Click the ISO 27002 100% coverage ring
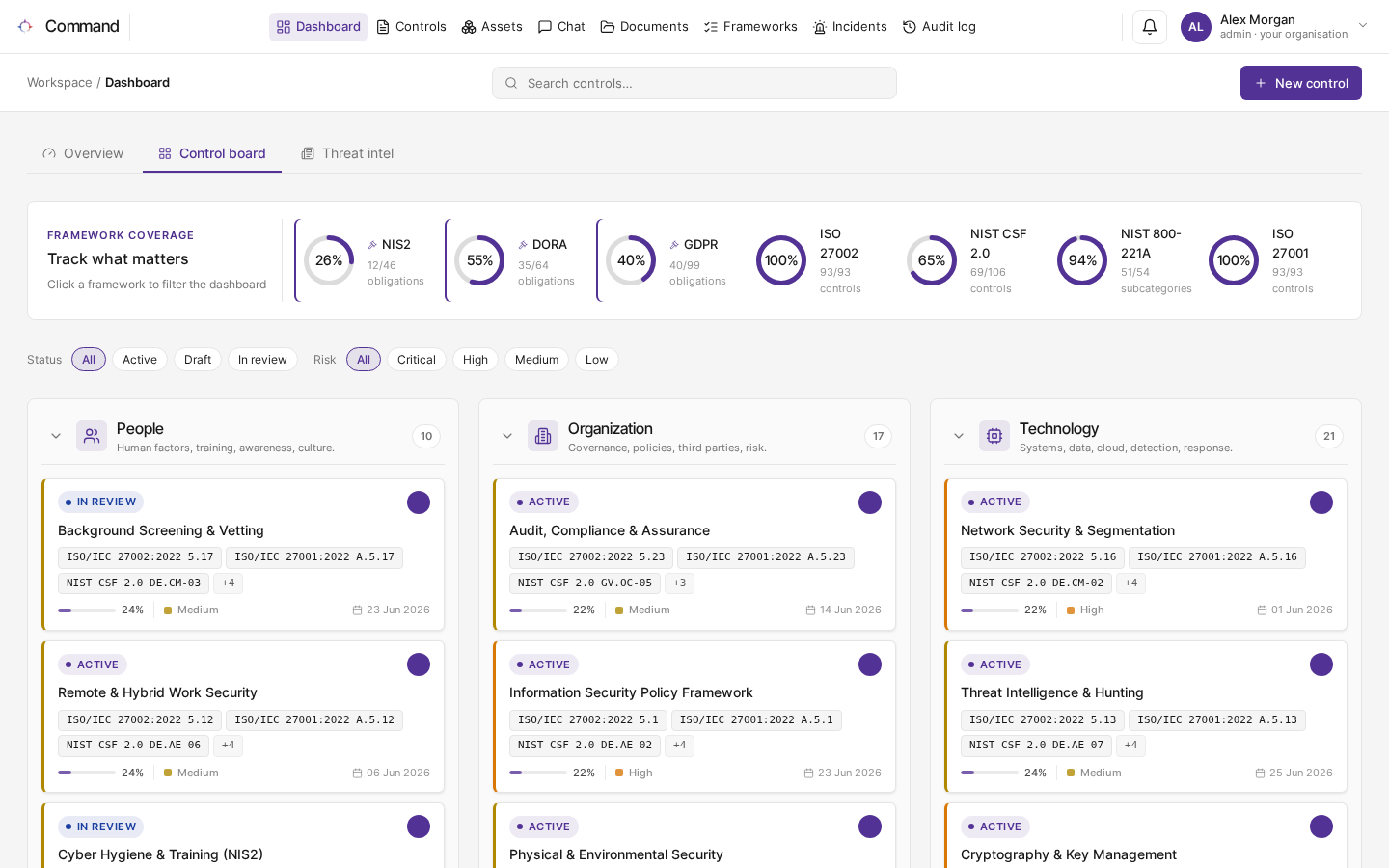 [x=781, y=260]
